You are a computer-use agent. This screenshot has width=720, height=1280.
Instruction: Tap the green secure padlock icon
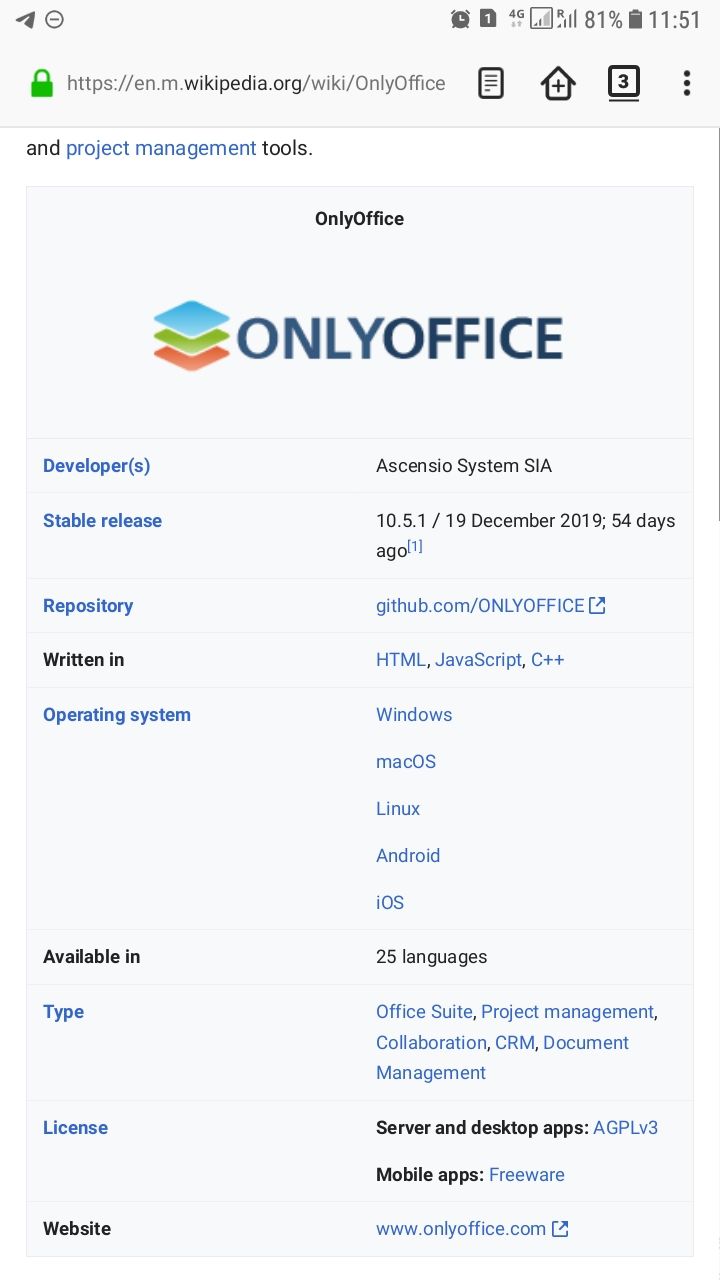point(41,83)
